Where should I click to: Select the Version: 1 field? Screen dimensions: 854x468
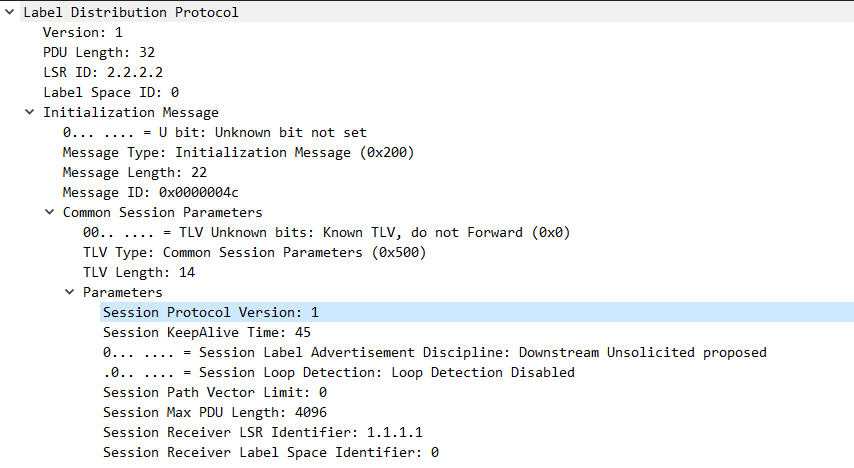tap(83, 32)
